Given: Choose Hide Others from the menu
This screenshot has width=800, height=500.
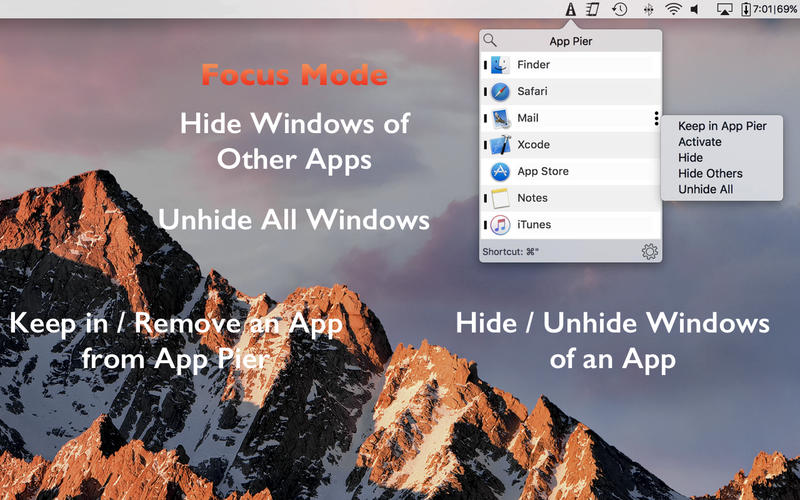Looking at the screenshot, I should click(x=710, y=173).
